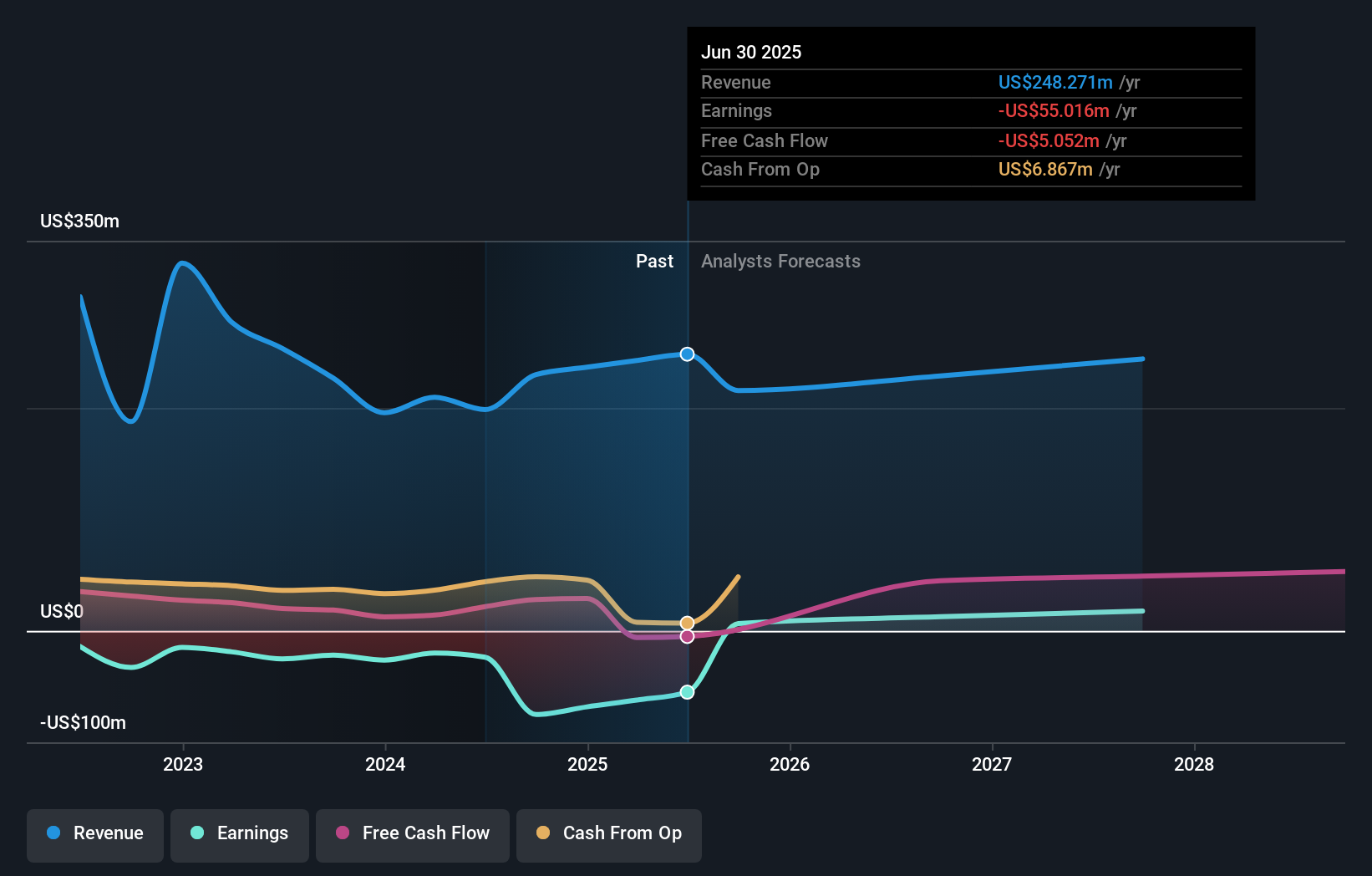Toggle the Revenue series visibility
This screenshot has height=876, width=1372.
[x=94, y=835]
